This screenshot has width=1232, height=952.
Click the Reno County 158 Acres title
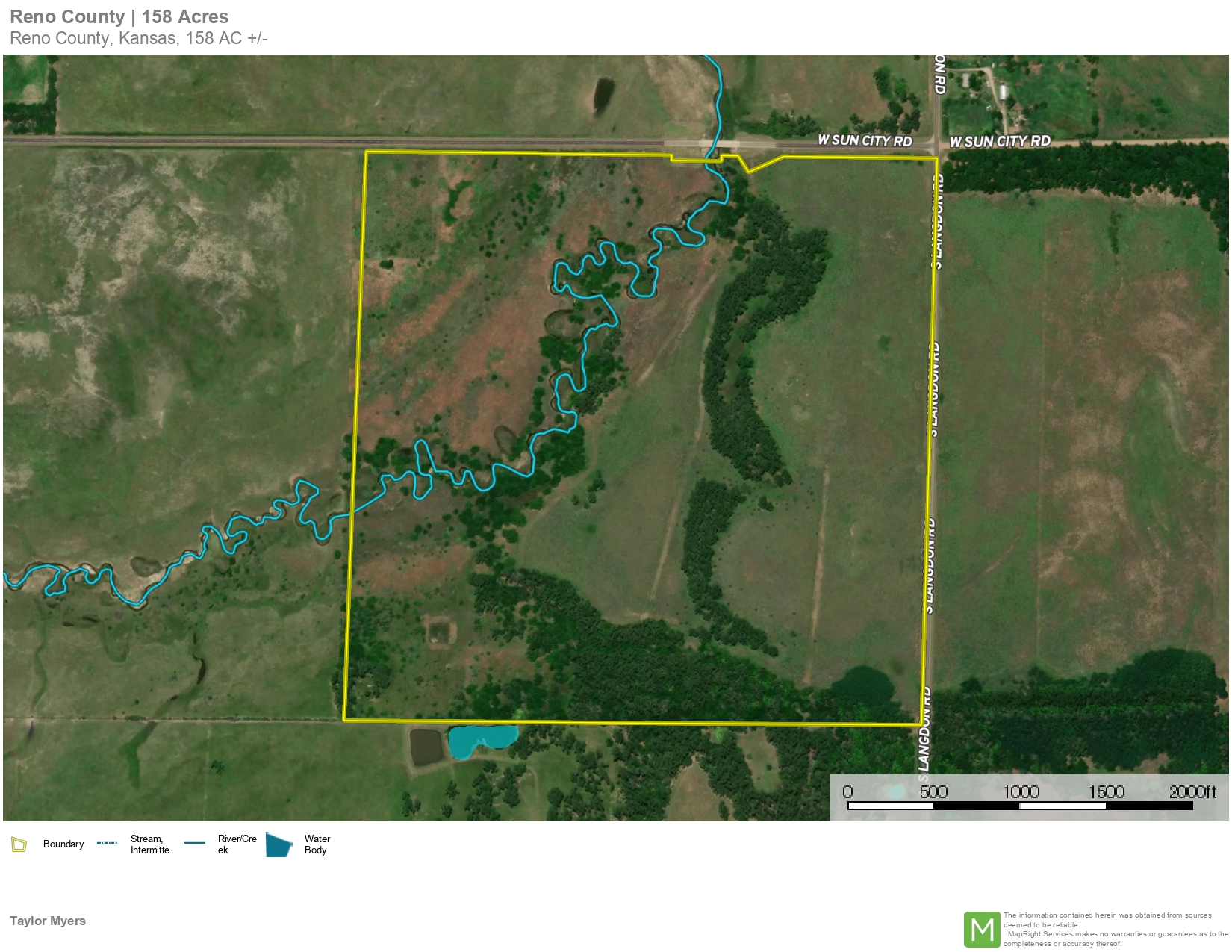(x=119, y=17)
